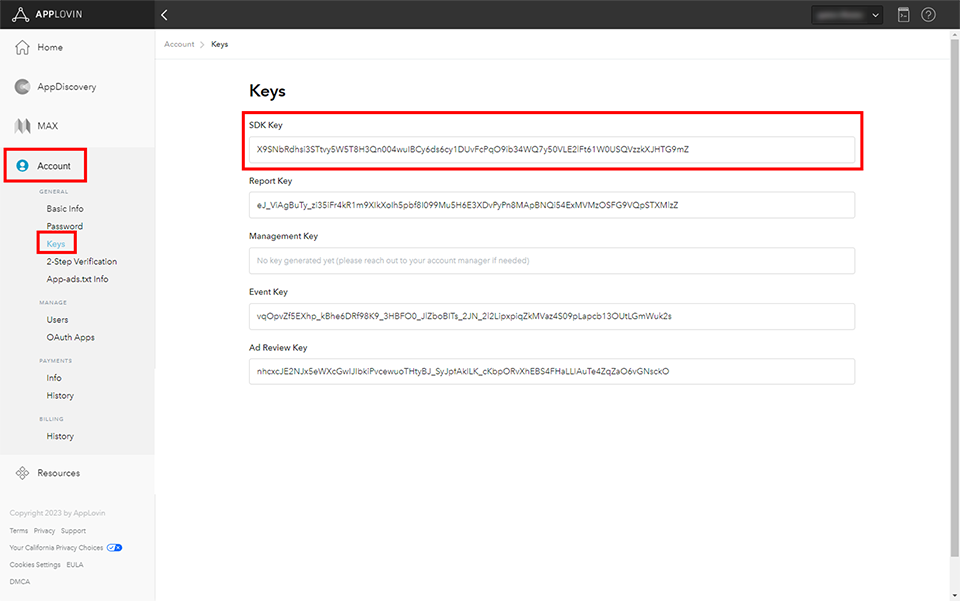Click the page's vertical scrollbar thumb
Screen dimensions: 960x601
[954, 297]
